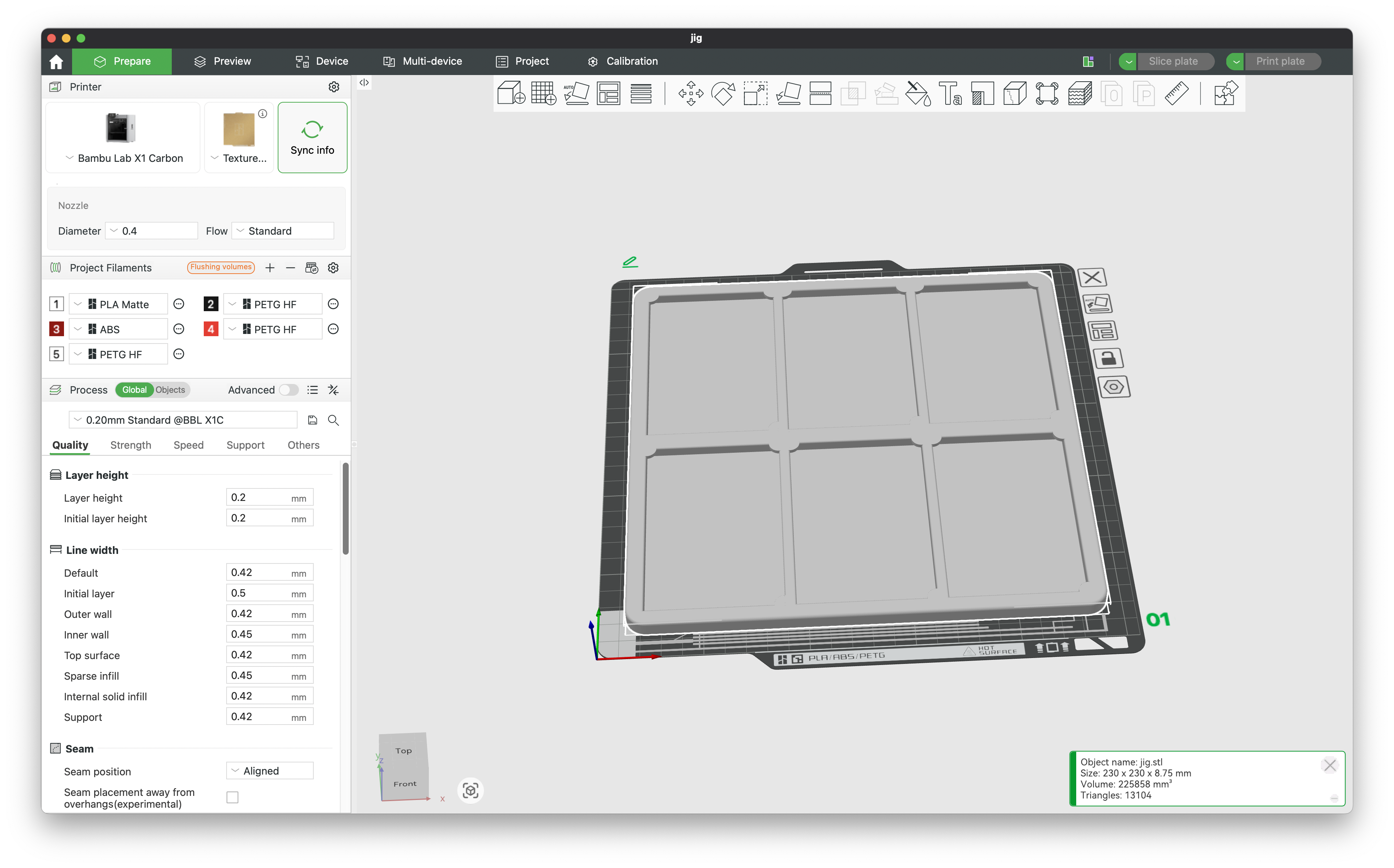Click the Auto-orient objects icon
1394x868 pixels.
[576, 93]
